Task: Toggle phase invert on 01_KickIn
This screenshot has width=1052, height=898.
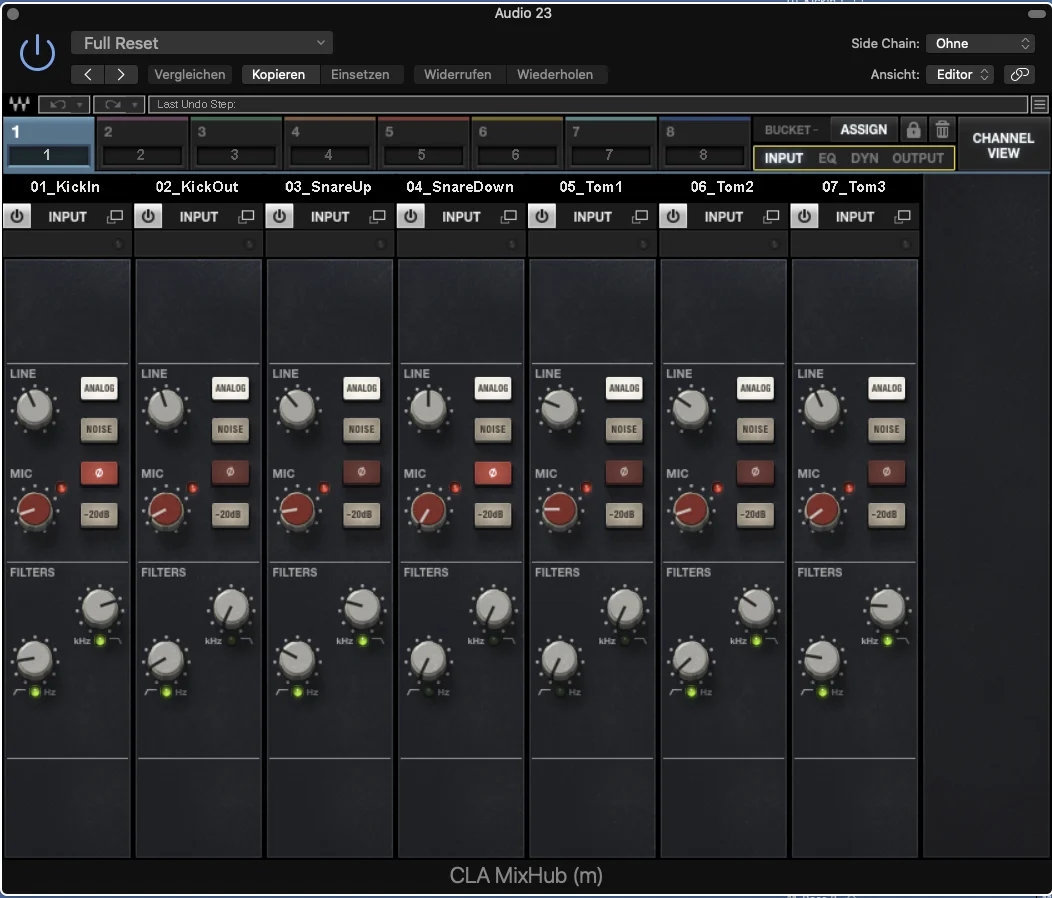Action: [99, 472]
